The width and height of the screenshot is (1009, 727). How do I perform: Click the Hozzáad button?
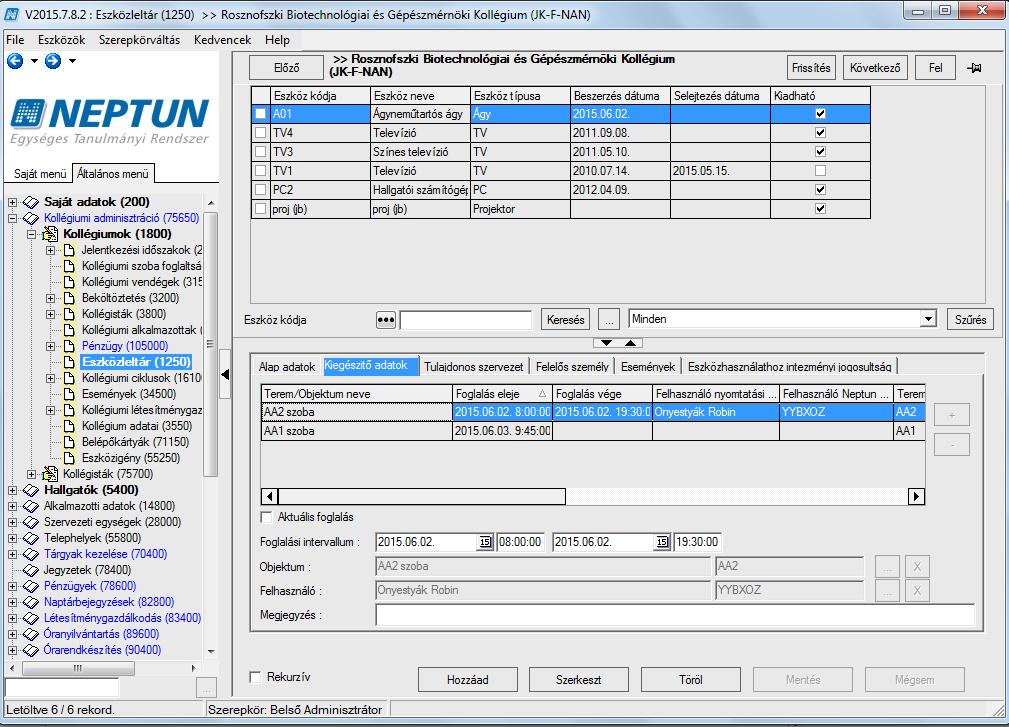click(x=468, y=679)
